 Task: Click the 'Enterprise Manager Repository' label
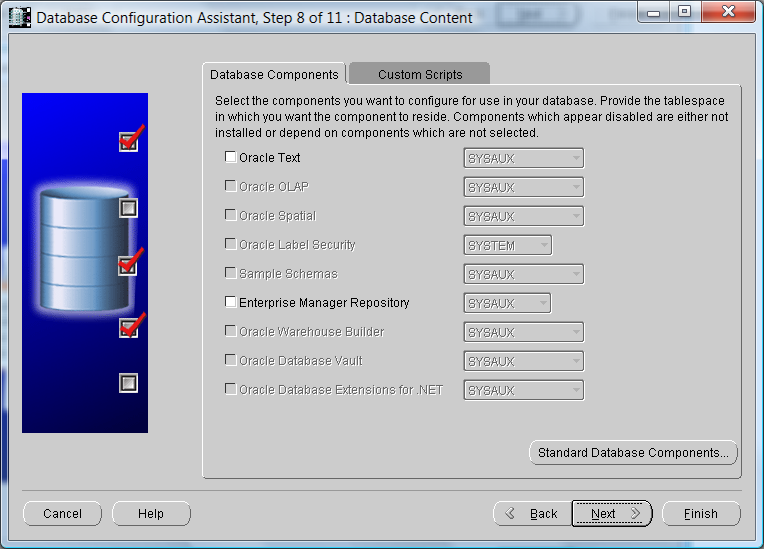324,303
